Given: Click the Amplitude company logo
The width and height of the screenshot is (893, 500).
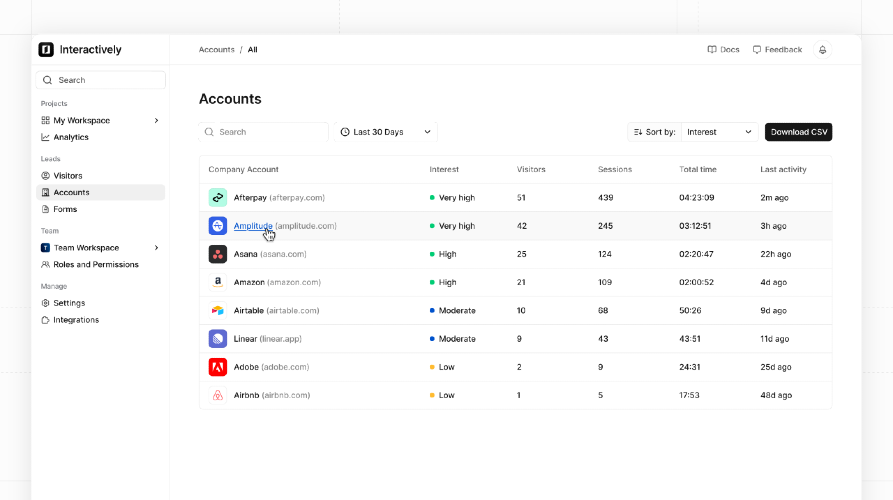Looking at the screenshot, I should pos(218,226).
